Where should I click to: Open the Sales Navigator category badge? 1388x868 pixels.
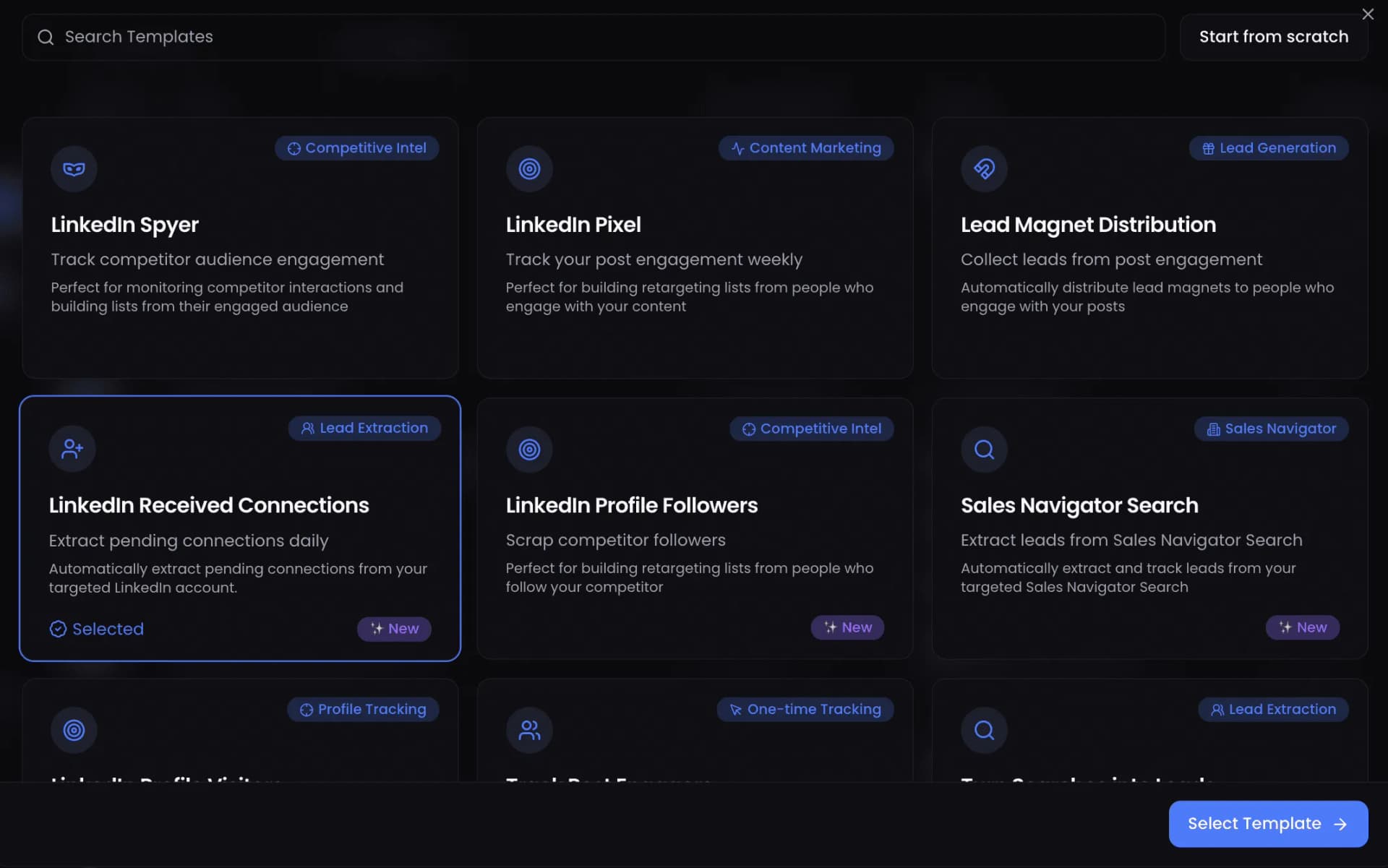1271,429
